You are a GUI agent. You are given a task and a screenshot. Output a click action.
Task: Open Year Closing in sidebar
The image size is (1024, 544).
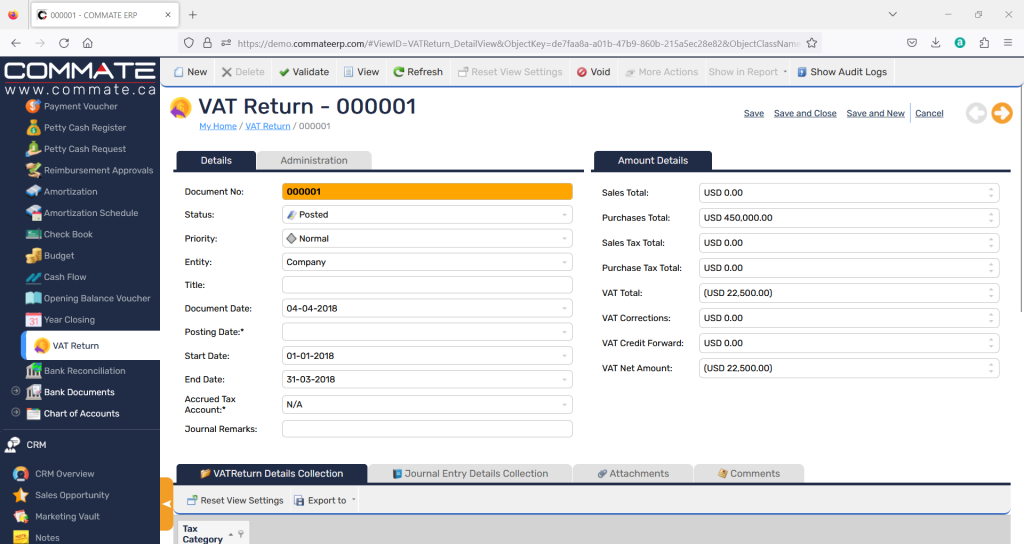click(68, 320)
